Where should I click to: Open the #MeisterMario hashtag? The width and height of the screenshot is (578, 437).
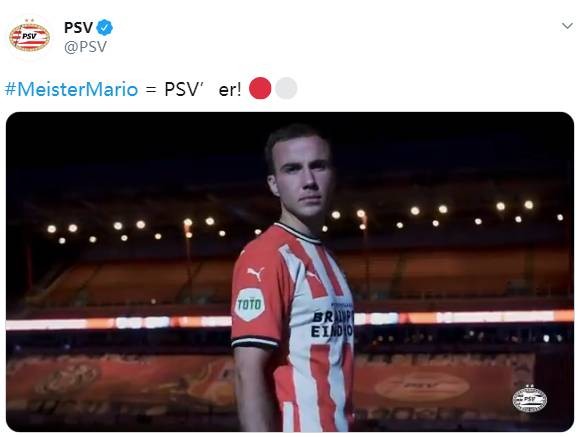point(72,89)
